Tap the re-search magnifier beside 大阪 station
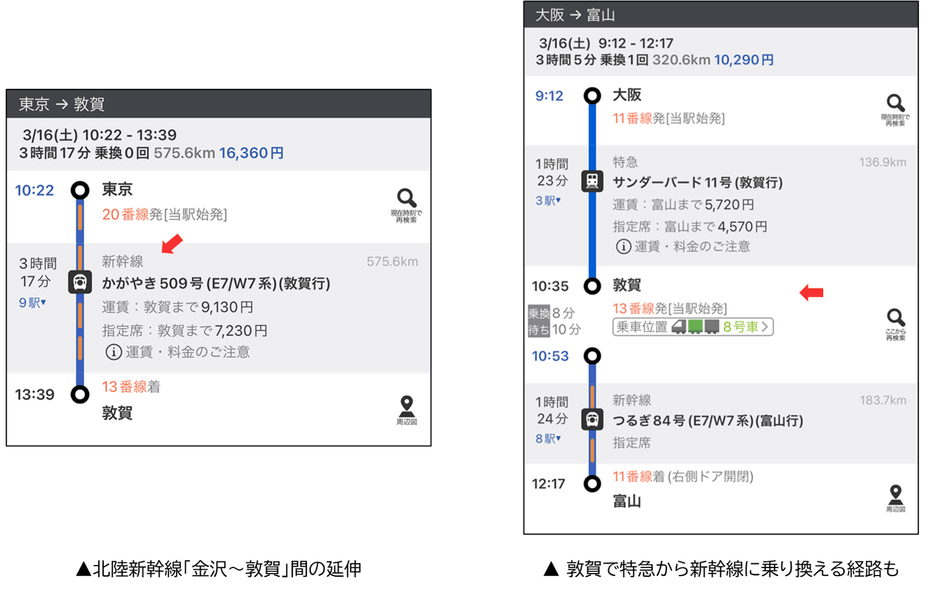The height and width of the screenshot is (589, 940). pyautogui.click(x=895, y=110)
